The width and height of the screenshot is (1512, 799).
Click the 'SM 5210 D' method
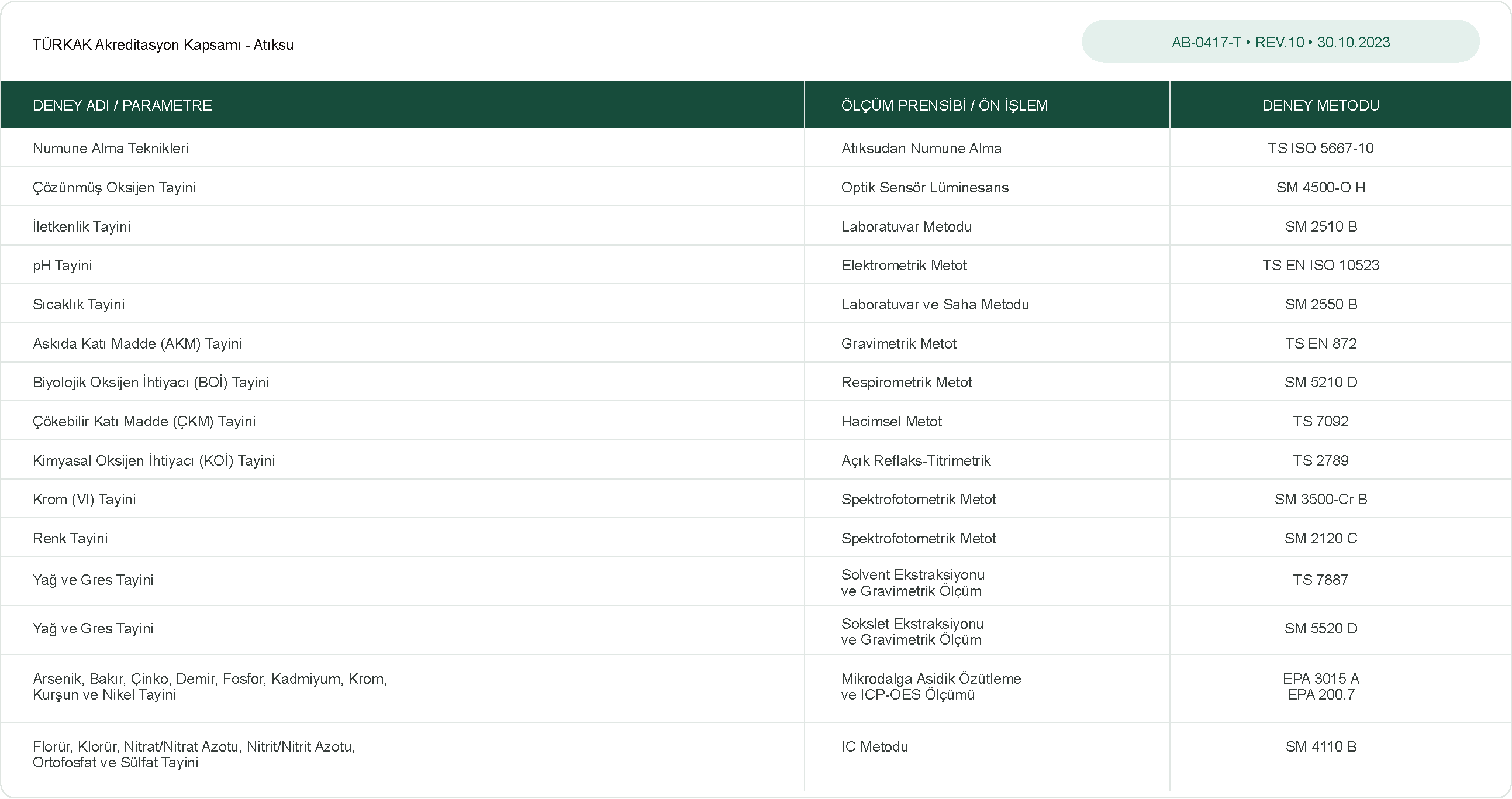click(x=1321, y=382)
